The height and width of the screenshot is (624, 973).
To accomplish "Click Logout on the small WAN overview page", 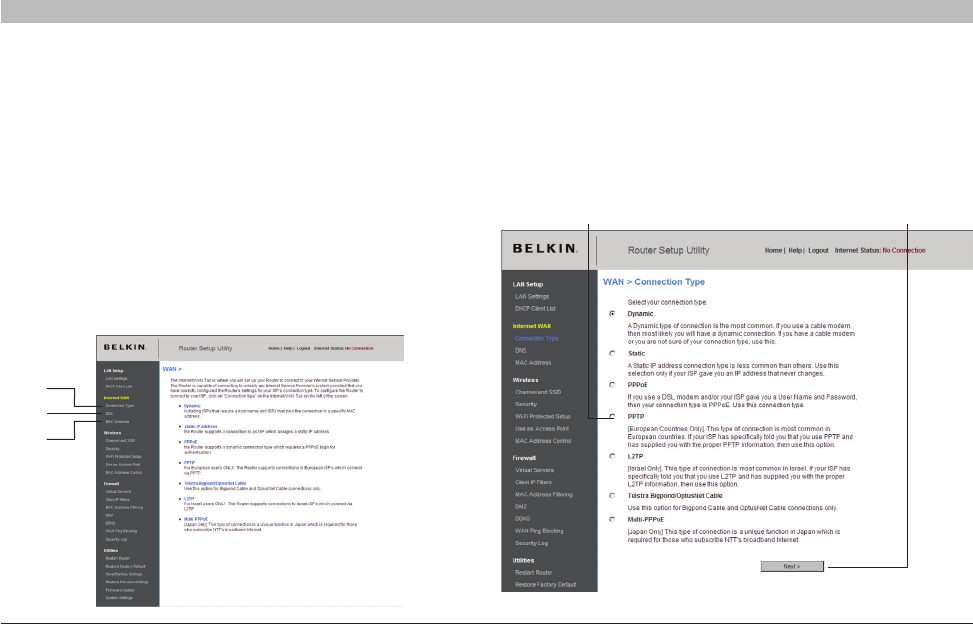I will (x=303, y=349).
